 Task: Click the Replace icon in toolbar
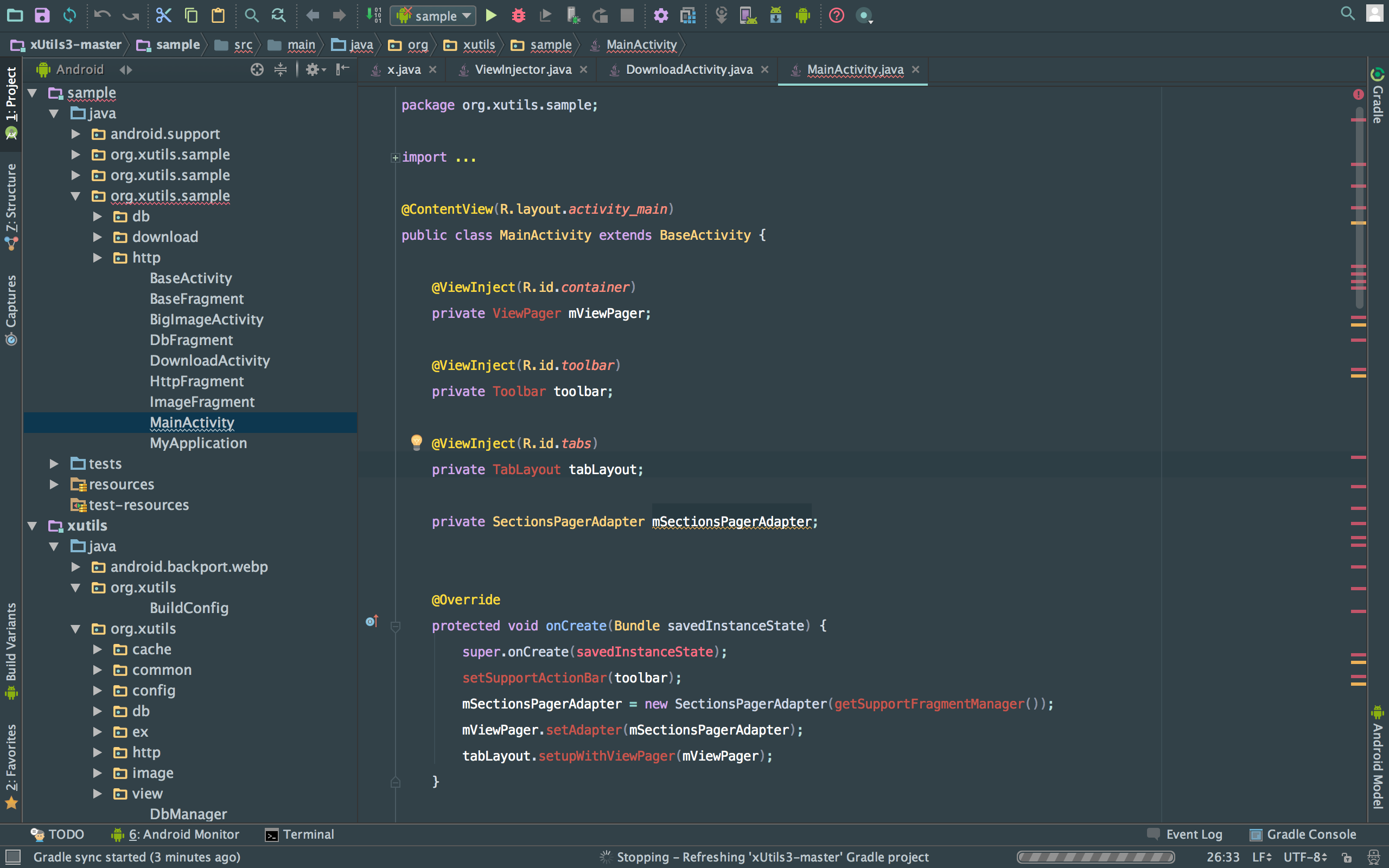[x=278, y=16]
